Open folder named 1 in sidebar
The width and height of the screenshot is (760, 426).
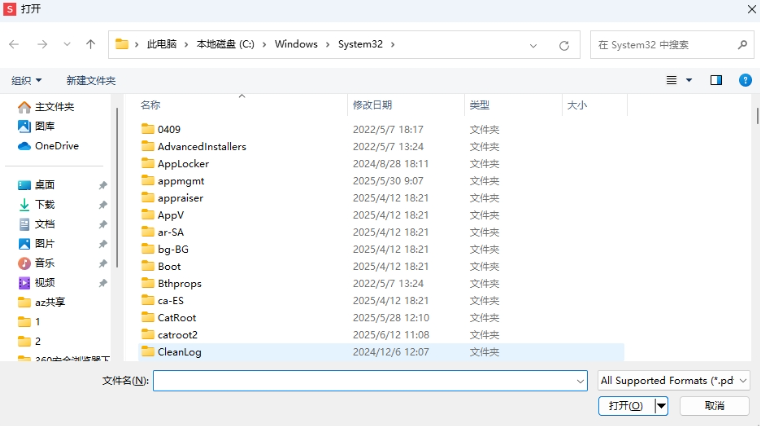pos(29,322)
